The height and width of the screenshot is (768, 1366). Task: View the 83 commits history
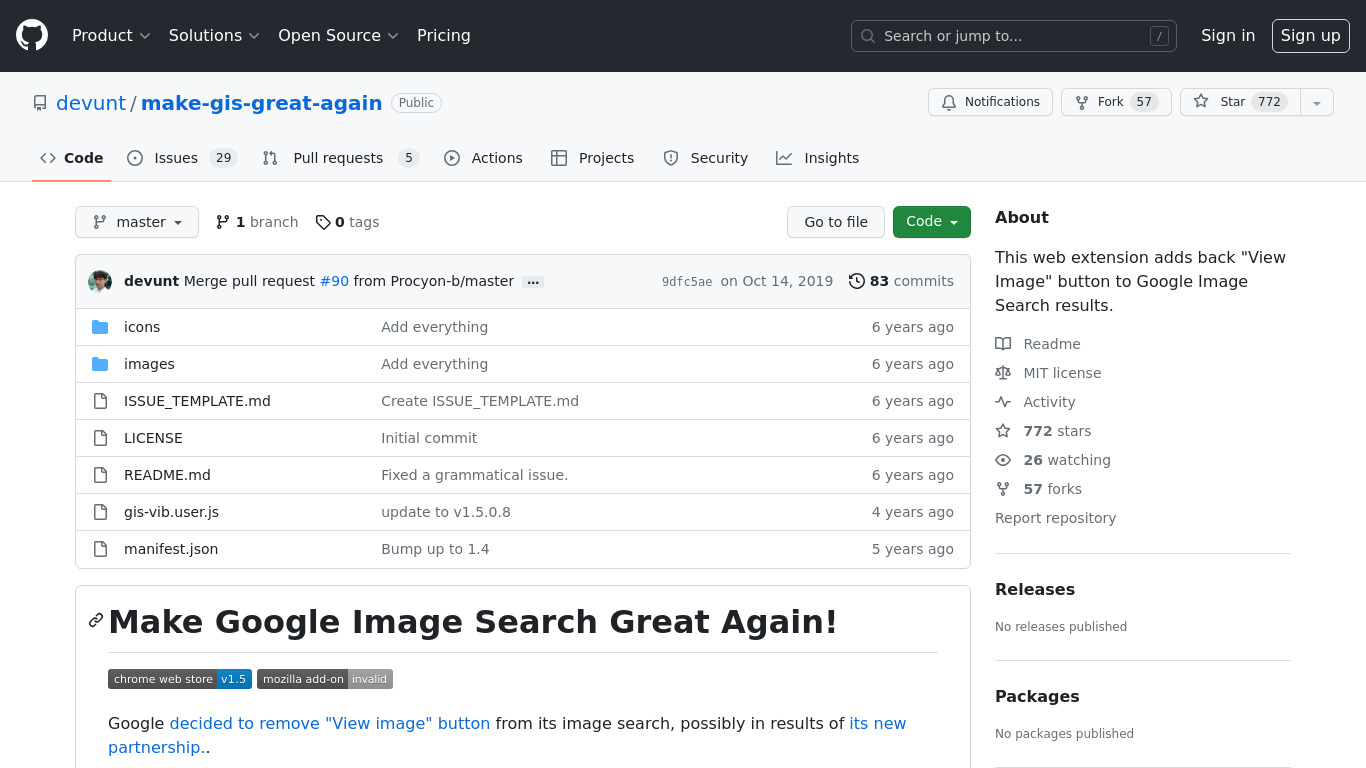click(901, 281)
